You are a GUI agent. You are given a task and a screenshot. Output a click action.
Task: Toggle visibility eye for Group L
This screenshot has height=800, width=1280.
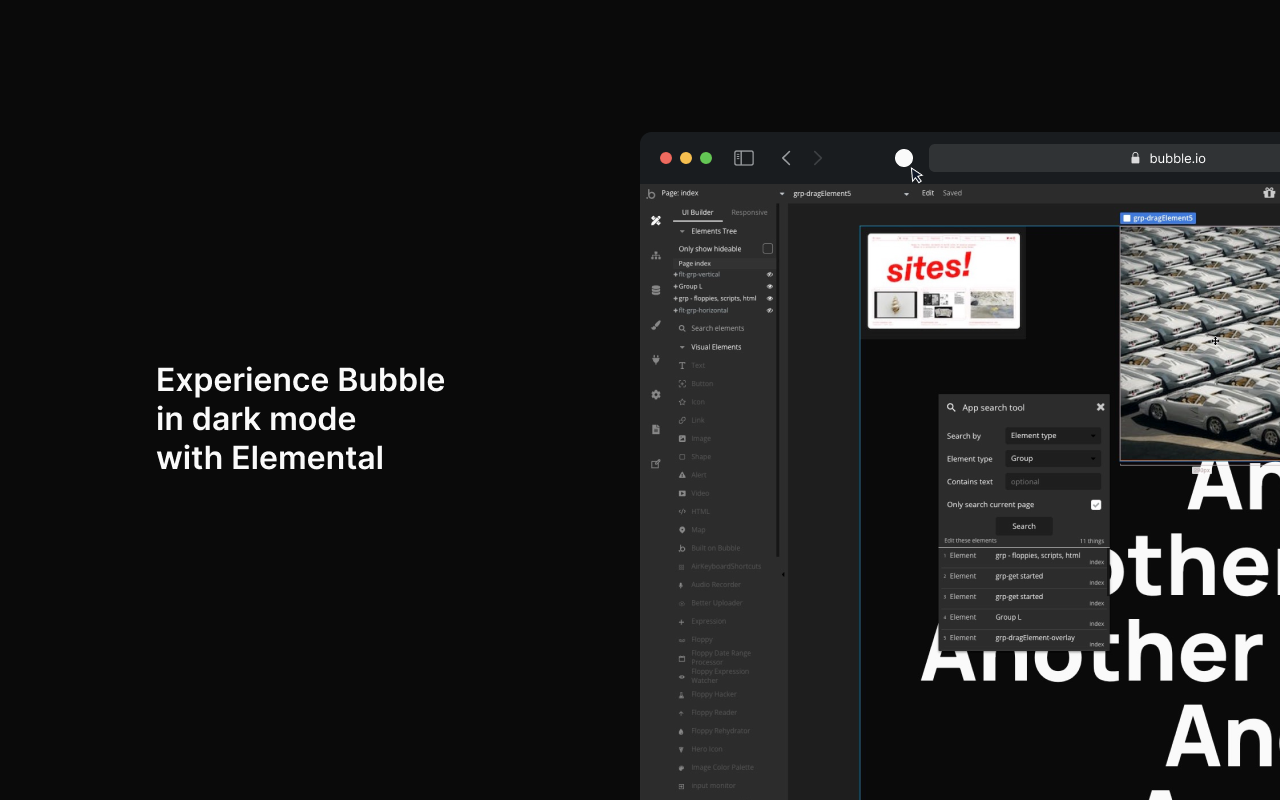[770, 286]
